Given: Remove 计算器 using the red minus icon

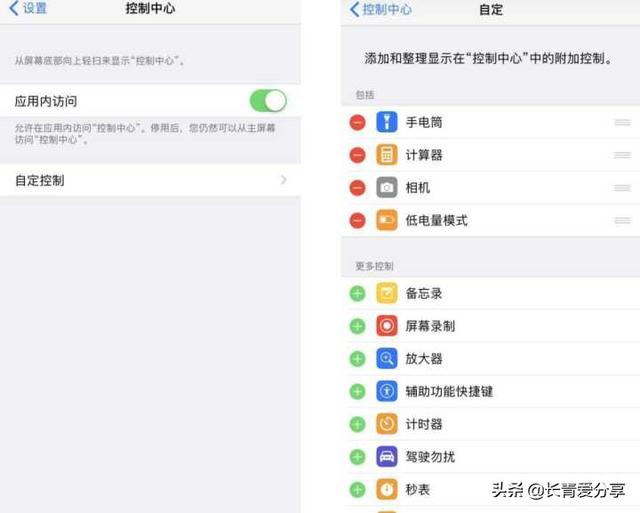Looking at the screenshot, I should 358,155.
